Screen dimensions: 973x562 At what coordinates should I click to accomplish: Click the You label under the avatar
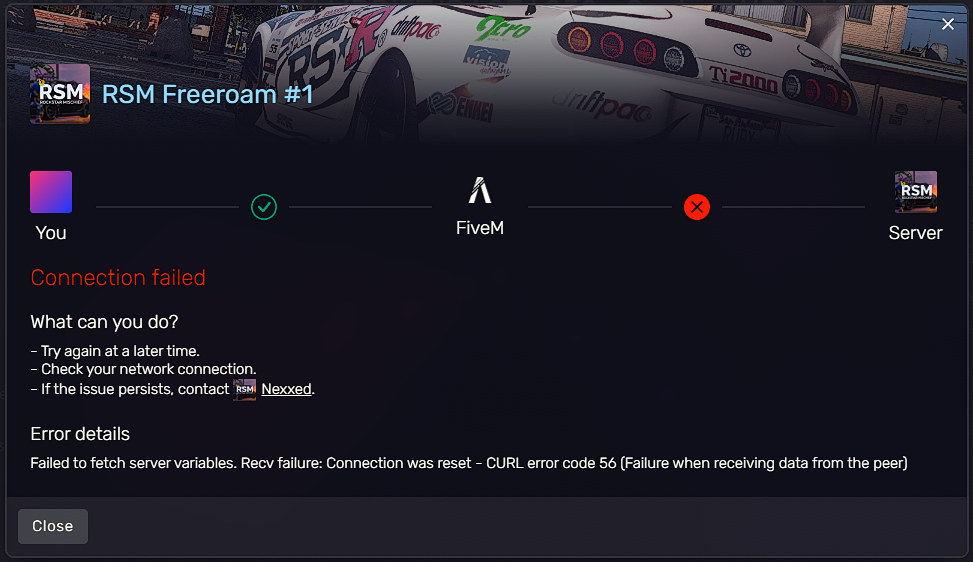tap(51, 233)
